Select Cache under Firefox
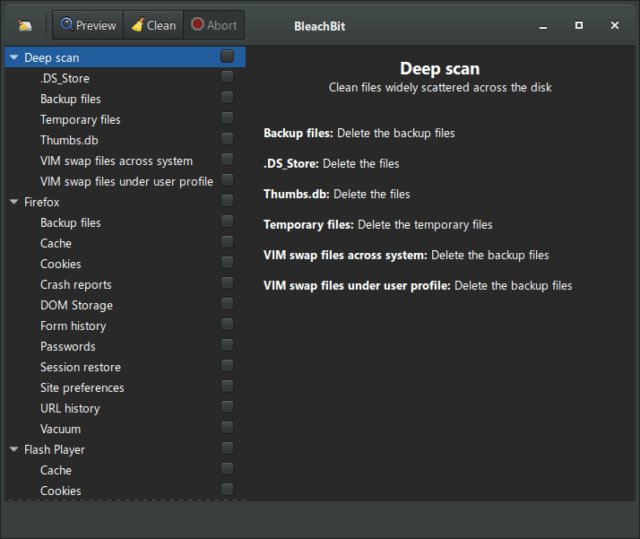 tap(125, 243)
